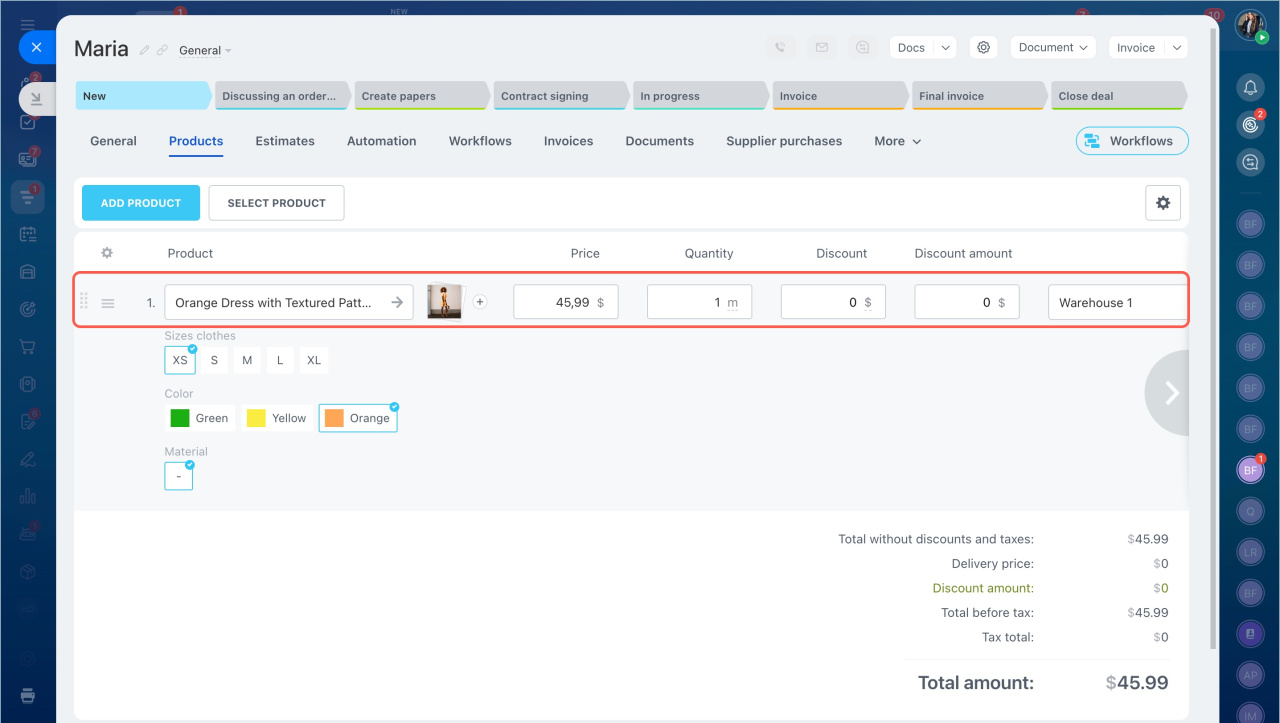Click the SELECT PRODUCT button
The width and height of the screenshot is (1280, 723).
(276, 203)
